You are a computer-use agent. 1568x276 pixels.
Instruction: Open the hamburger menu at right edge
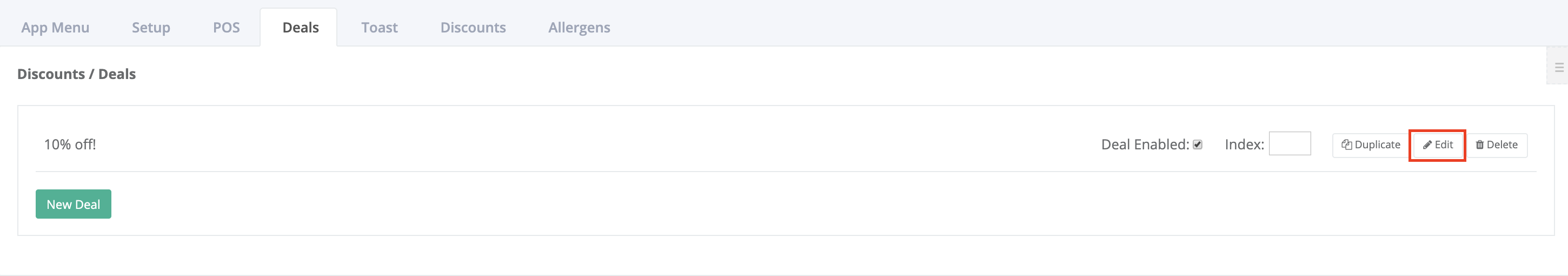tap(1559, 68)
